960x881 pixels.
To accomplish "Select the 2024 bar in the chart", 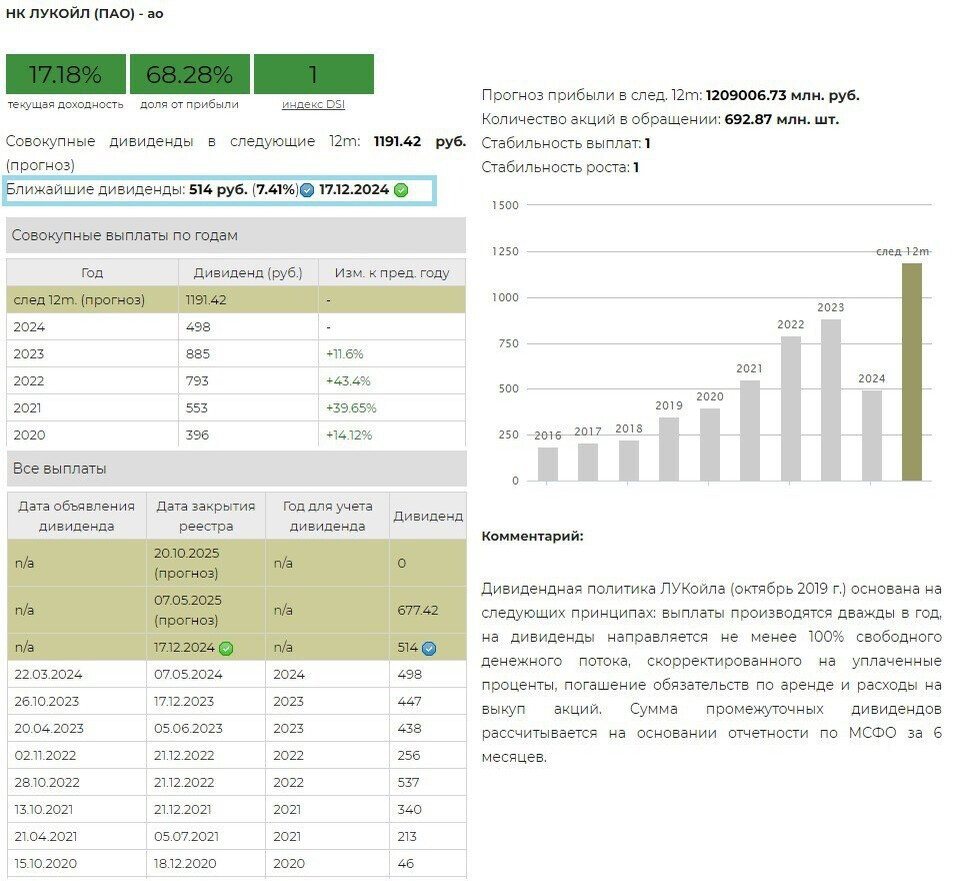I will click(871, 435).
